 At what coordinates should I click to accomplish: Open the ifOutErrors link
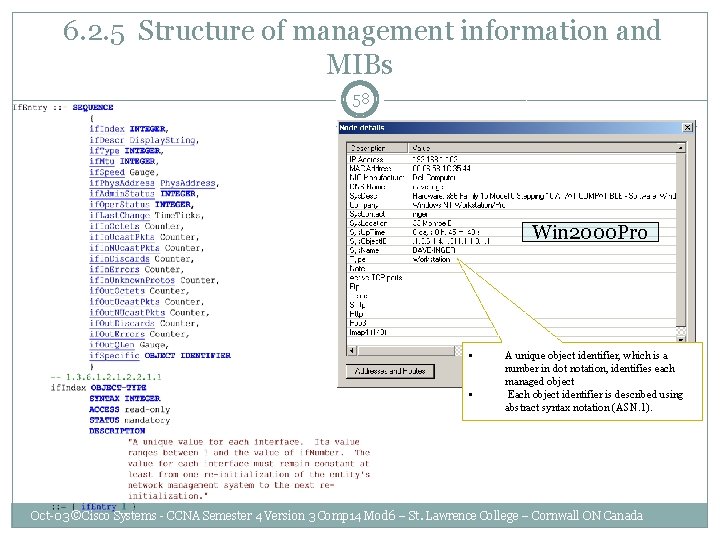coord(117,334)
